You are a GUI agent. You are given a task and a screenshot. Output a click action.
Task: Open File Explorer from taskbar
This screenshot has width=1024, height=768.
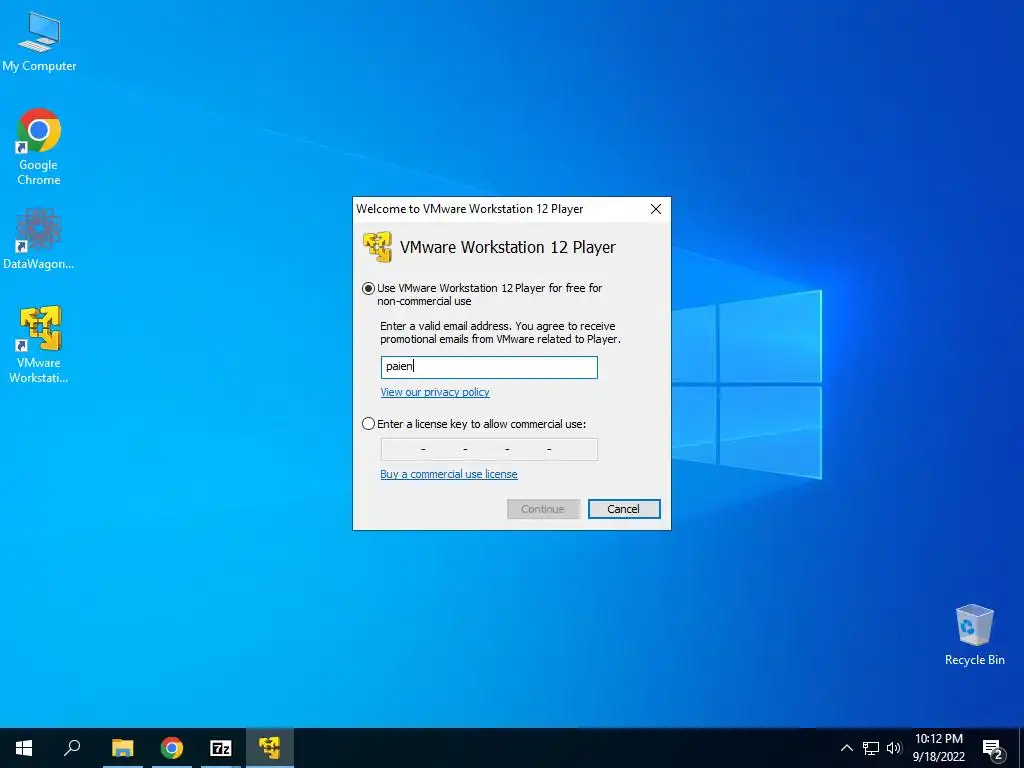122,748
